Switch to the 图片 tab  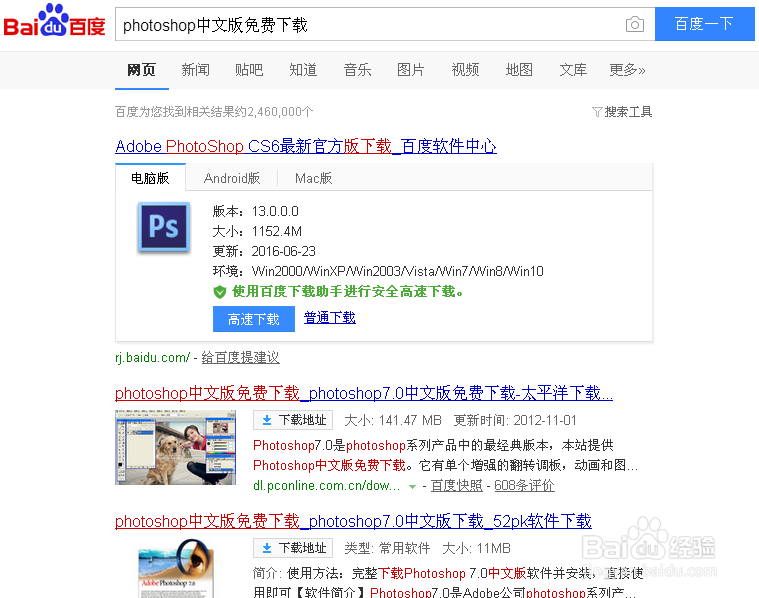411,70
